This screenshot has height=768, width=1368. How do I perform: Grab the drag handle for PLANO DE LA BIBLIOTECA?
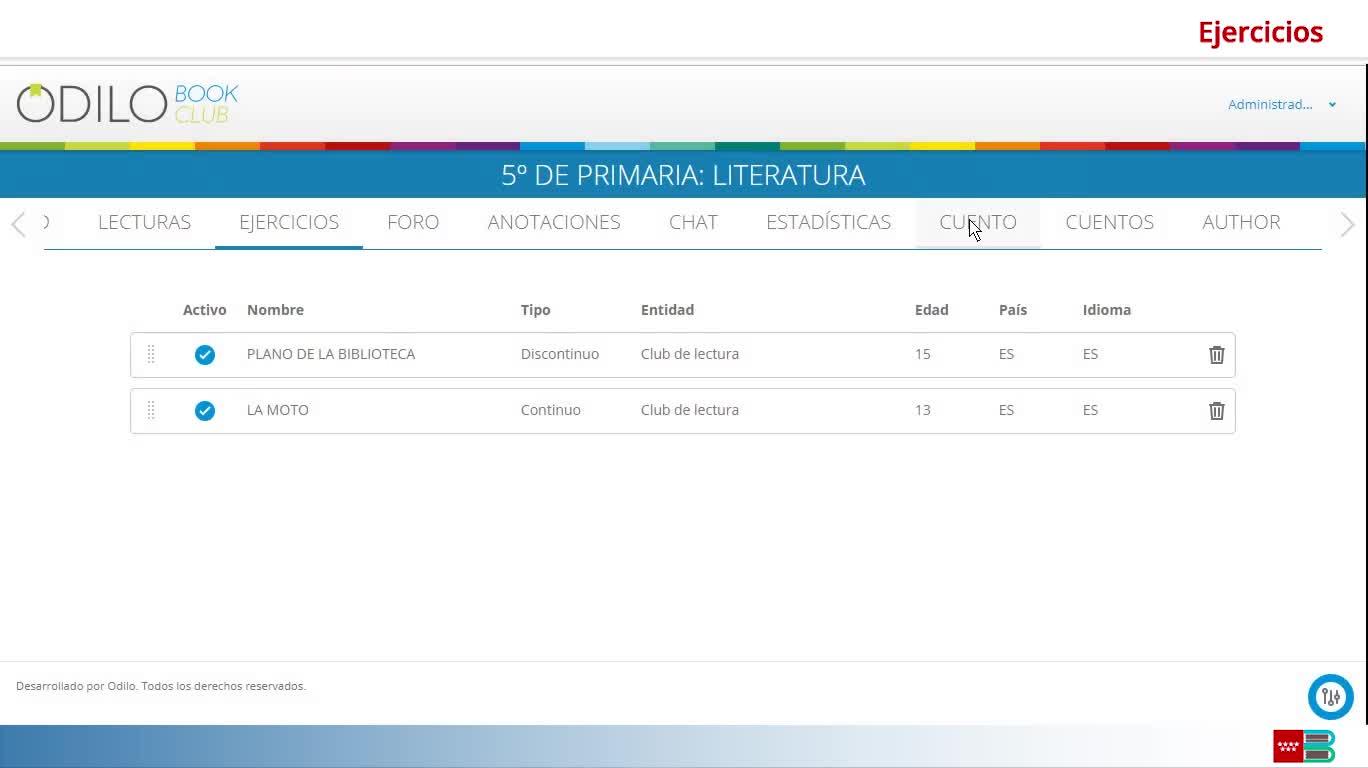click(151, 354)
